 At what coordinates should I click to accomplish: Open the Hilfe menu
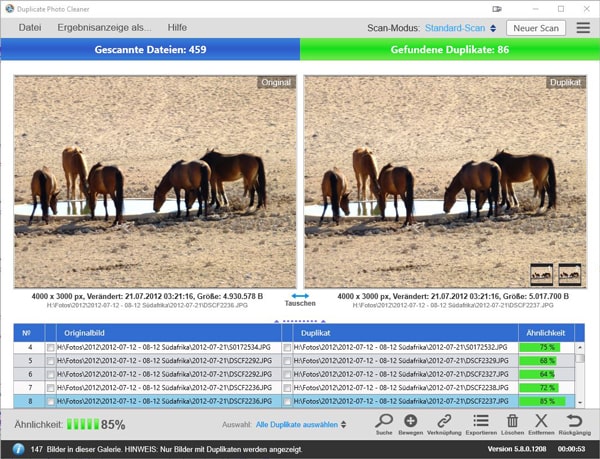coord(177,28)
